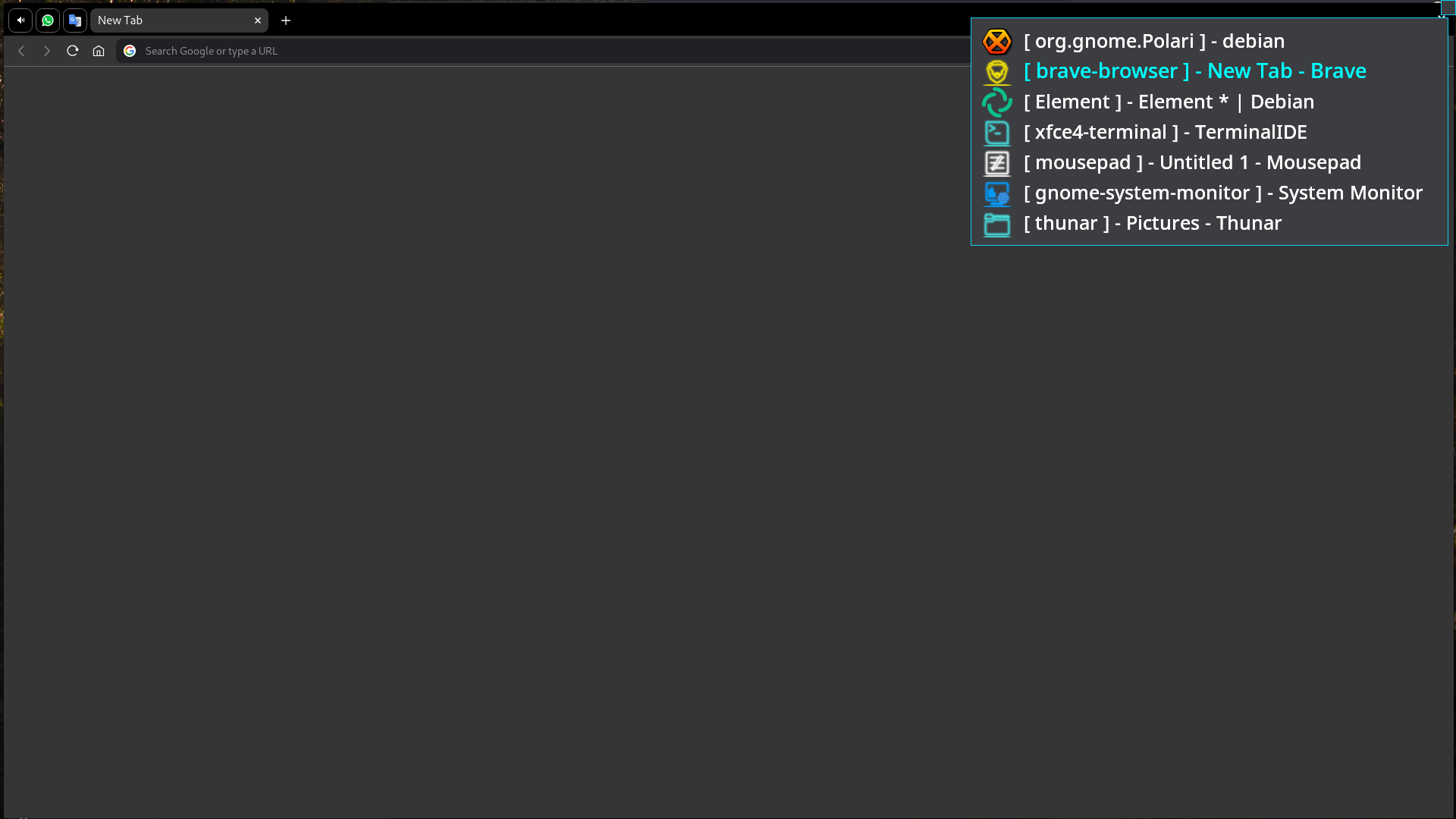The image size is (1456, 819).
Task: Go back with the back arrow
Action: [x=21, y=51]
